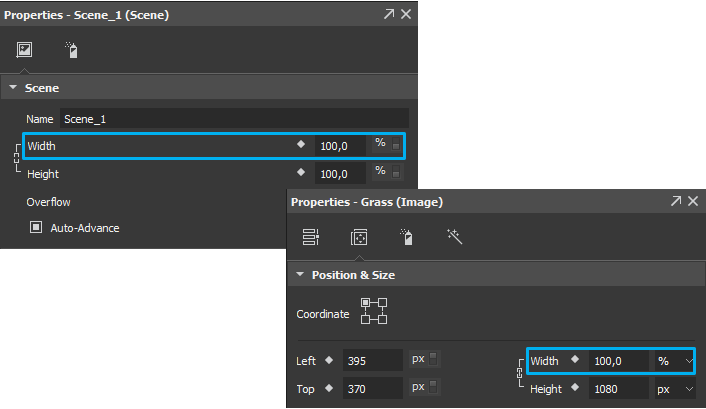This screenshot has height=409, width=706.
Task: Open the Grass style spray-can tab
Action: coord(407,237)
